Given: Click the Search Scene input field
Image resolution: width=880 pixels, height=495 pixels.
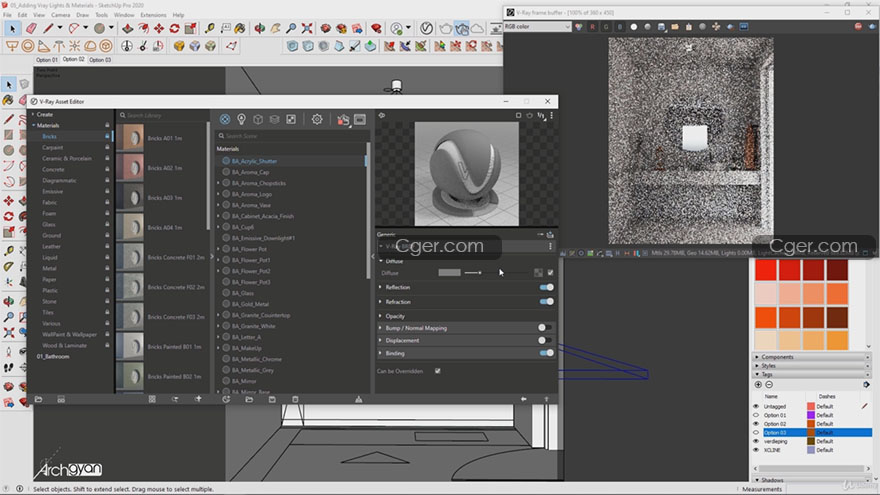Looking at the screenshot, I should (x=291, y=136).
